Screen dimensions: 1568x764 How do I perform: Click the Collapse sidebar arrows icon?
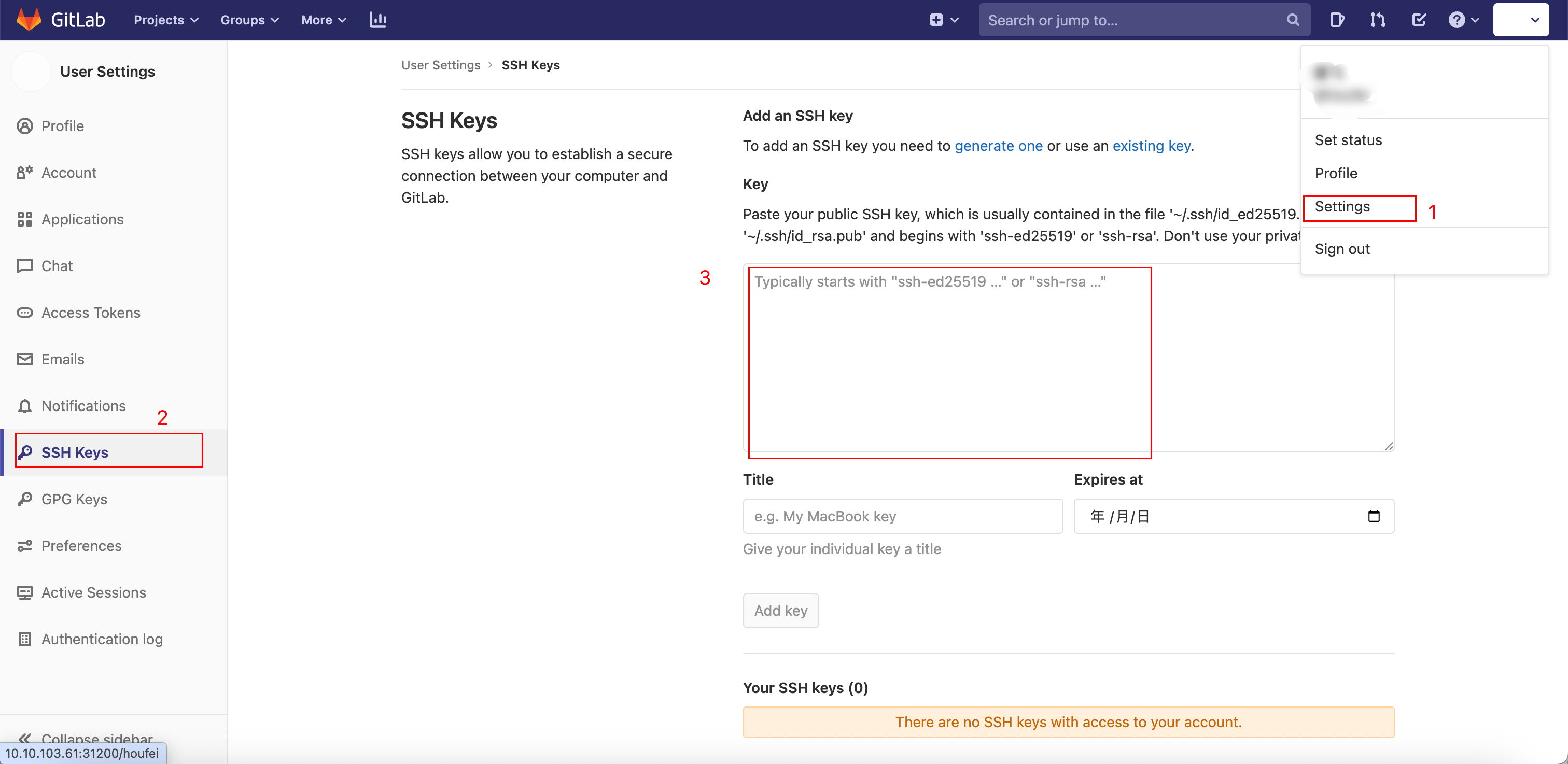(24, 738)
